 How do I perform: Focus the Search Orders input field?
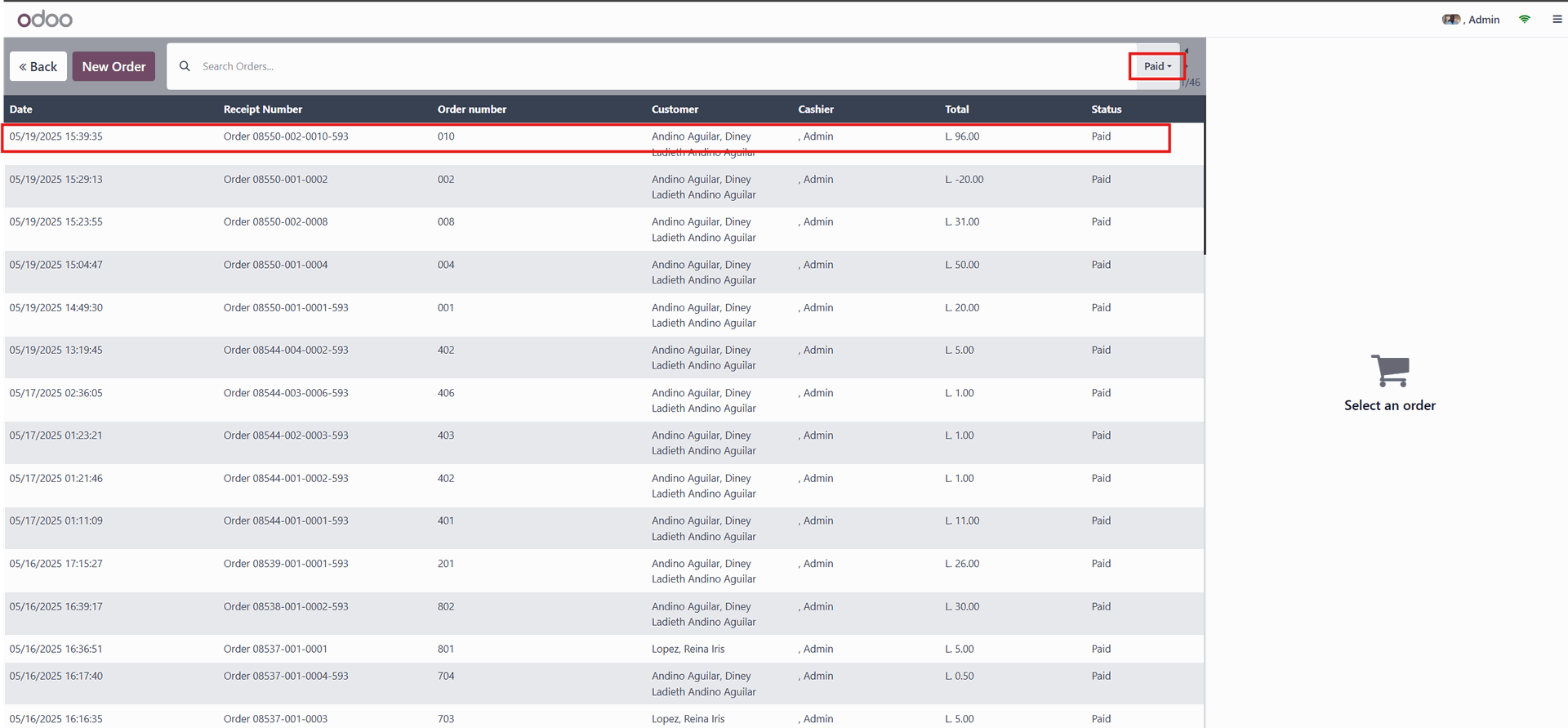point(653,66)
